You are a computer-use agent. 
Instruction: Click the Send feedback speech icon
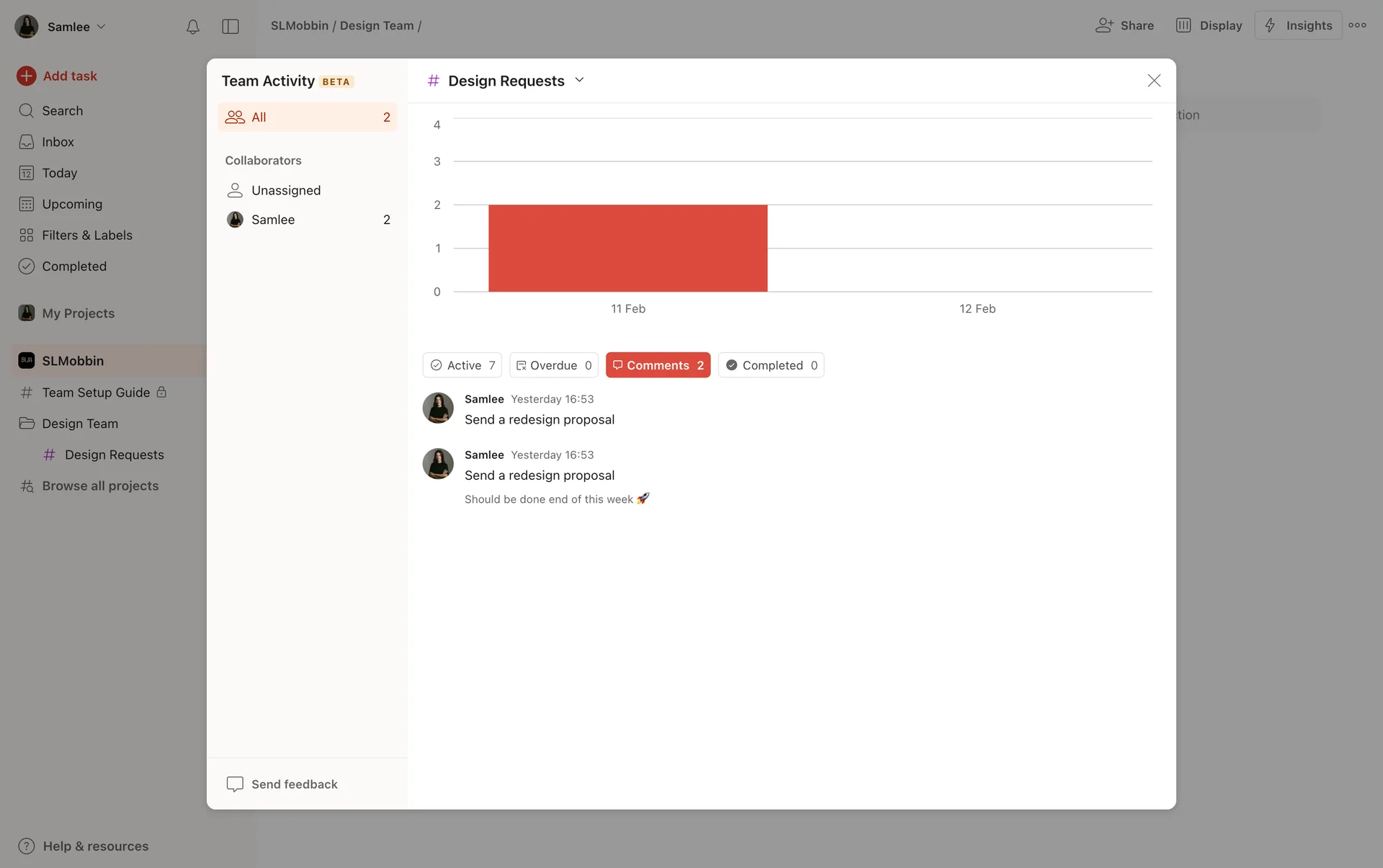coord(235,784)
